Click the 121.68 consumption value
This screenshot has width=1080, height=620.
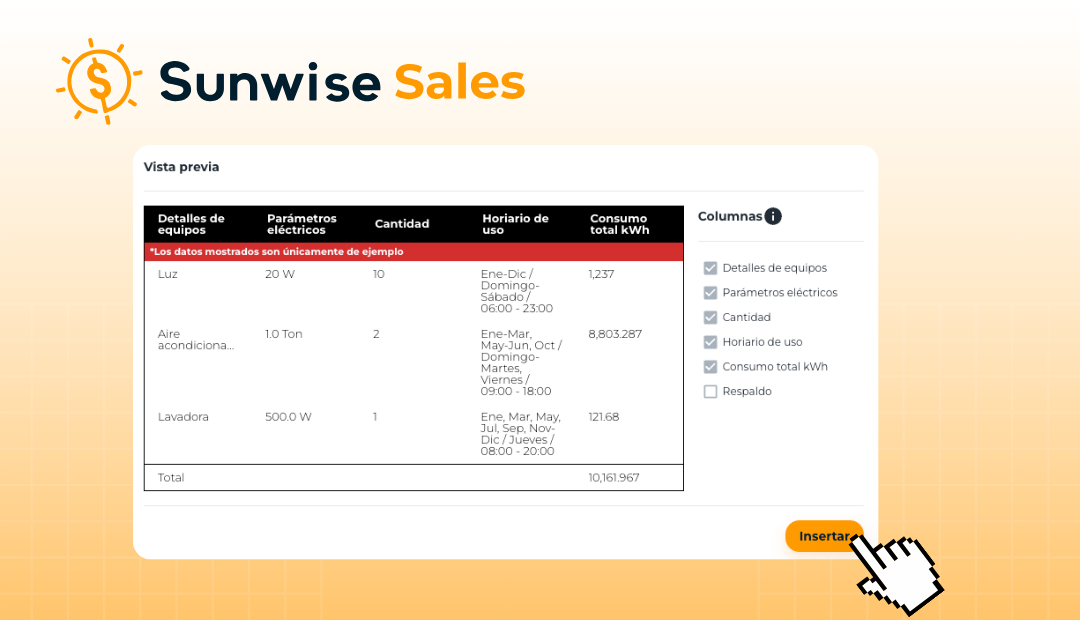603,417
